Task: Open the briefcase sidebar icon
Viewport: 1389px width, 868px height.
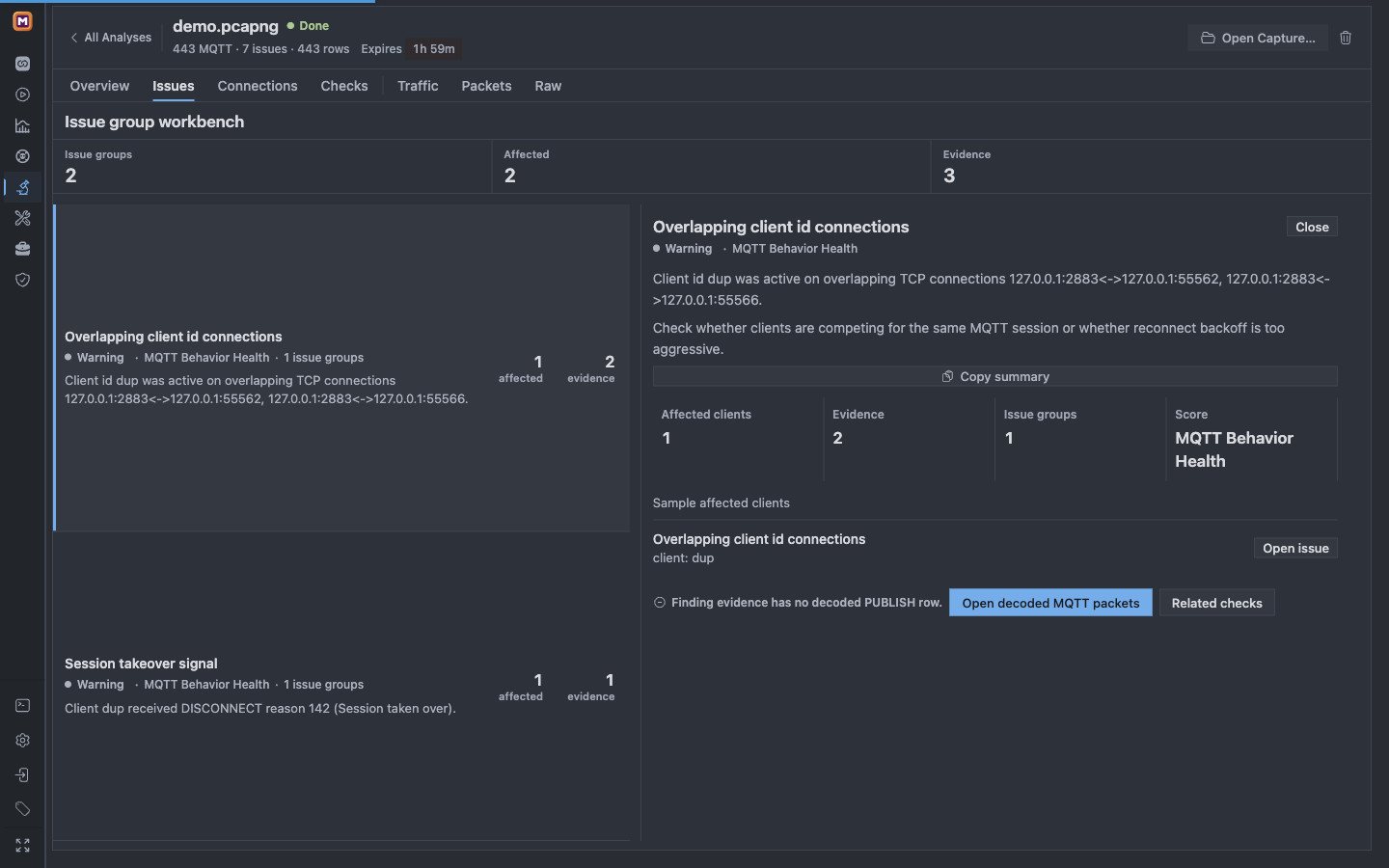Action: tap(22, 249)
